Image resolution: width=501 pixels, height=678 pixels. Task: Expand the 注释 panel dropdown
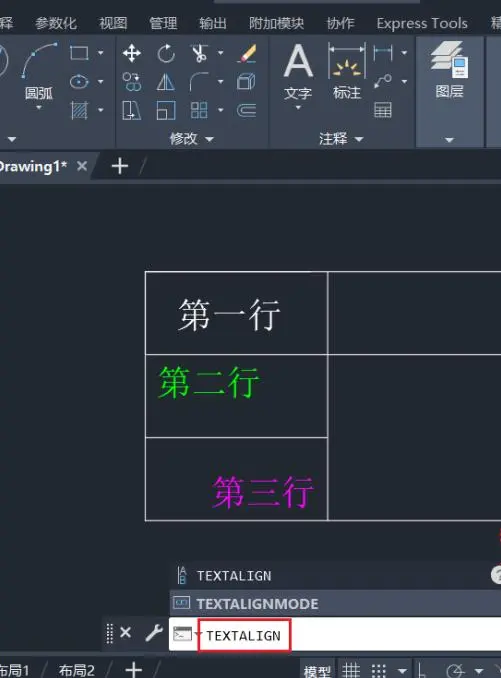(x=359, y=139)
